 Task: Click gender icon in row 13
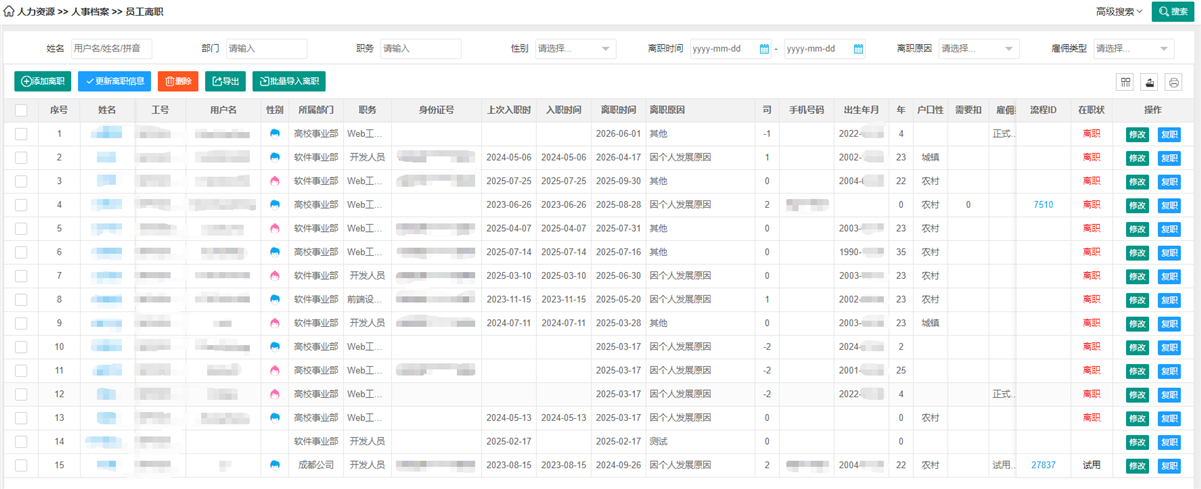273,418
